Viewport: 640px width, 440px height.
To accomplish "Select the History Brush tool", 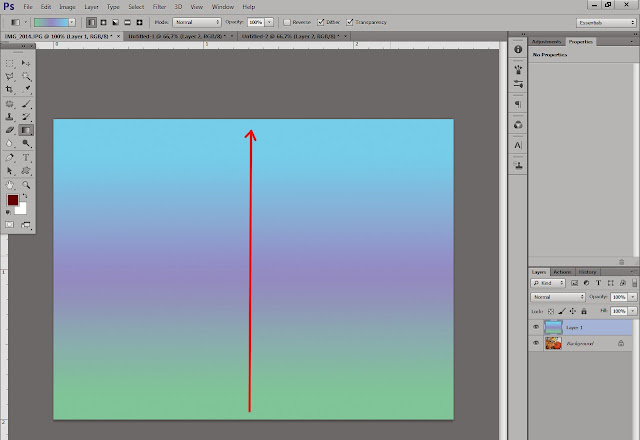I will (26, 117).
